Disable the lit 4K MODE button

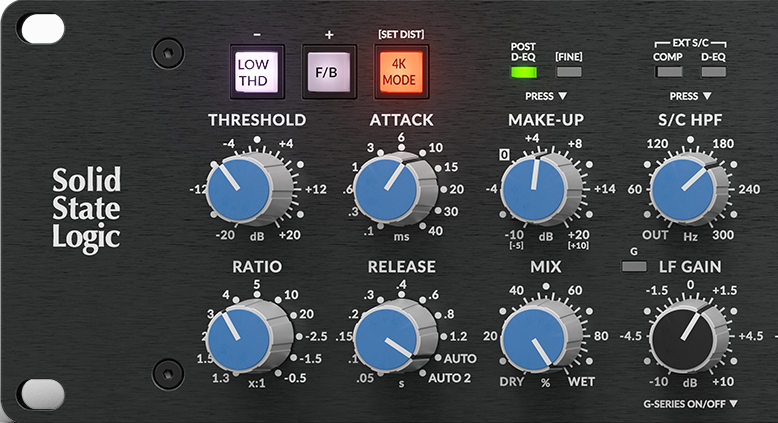tap(401, 72)
